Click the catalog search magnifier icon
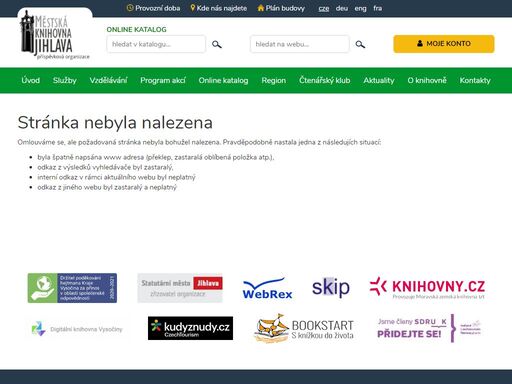Image resolution: width=512 pixels, height=384 pixels. 217,44
